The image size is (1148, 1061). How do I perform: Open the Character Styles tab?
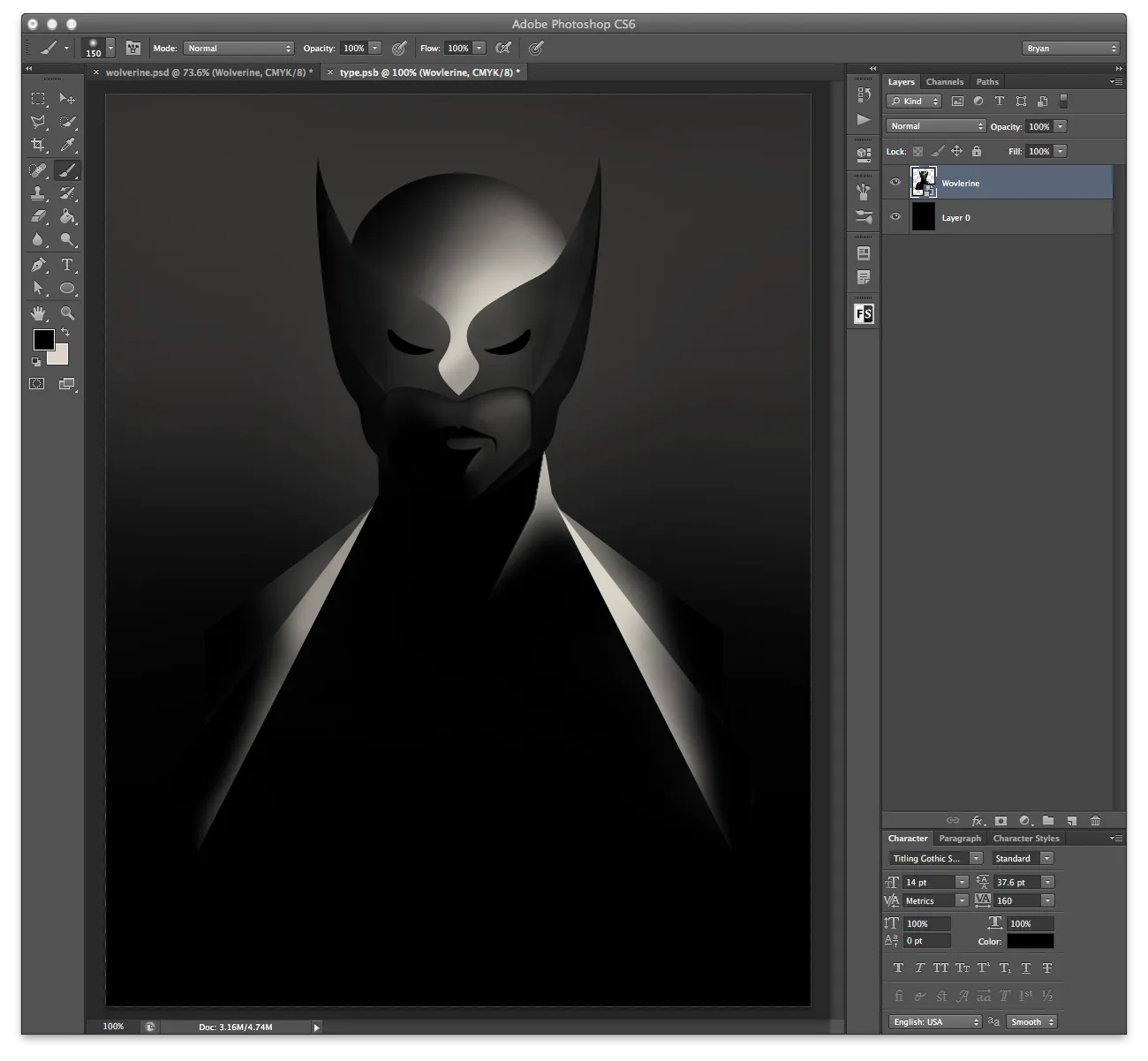tap(1026, 839)
